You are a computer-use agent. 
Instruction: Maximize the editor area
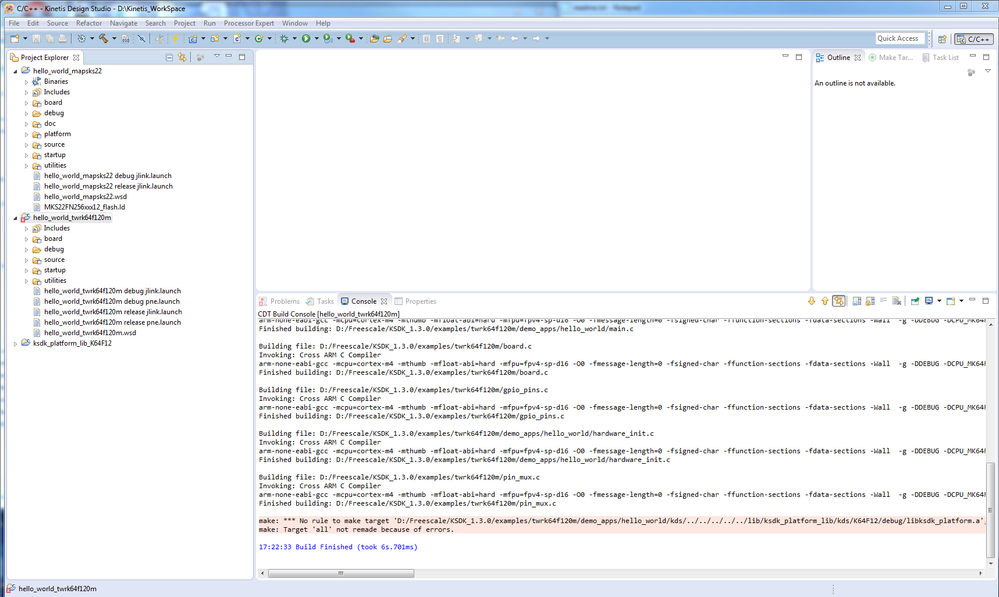[799, 57]
